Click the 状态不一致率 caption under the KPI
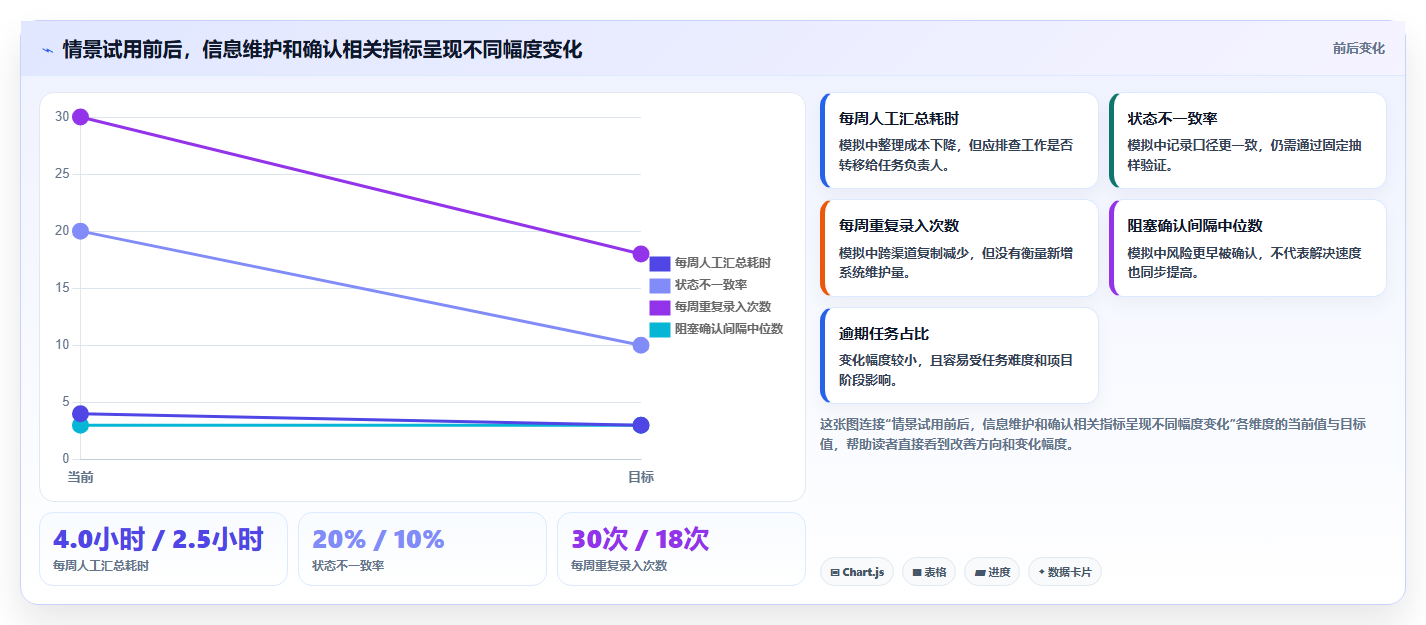The width and height of the screenshot is (1426, 625). pos(348,566)
